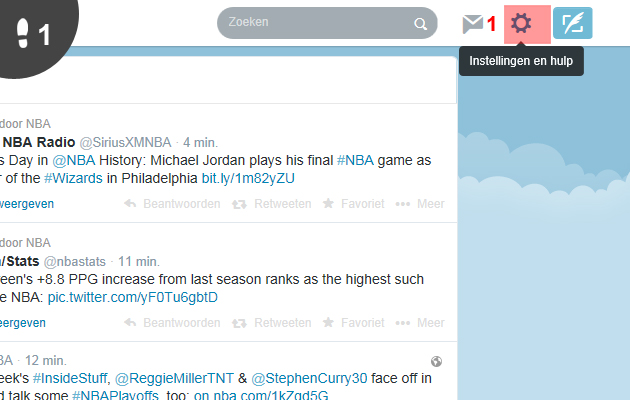
Task: Click retweet arrows icon on nbastats tweet
Action: pyautogui.click(x=239, y=323)
